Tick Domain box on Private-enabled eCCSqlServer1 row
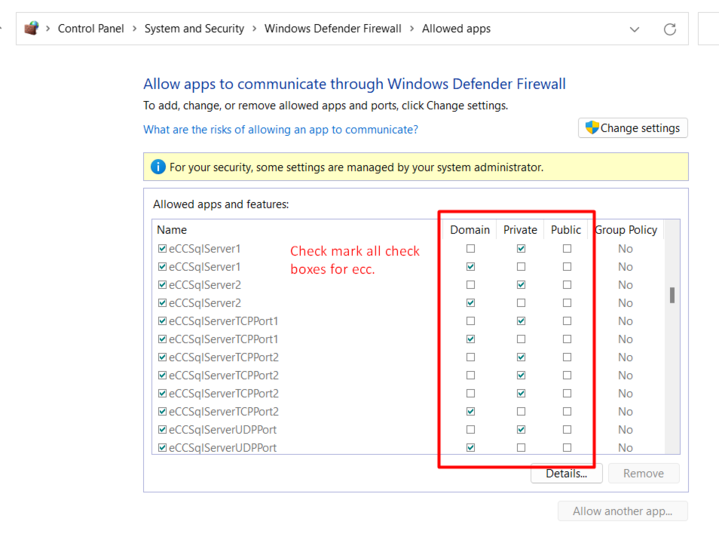Screen dimensions: 719x546 470,248
